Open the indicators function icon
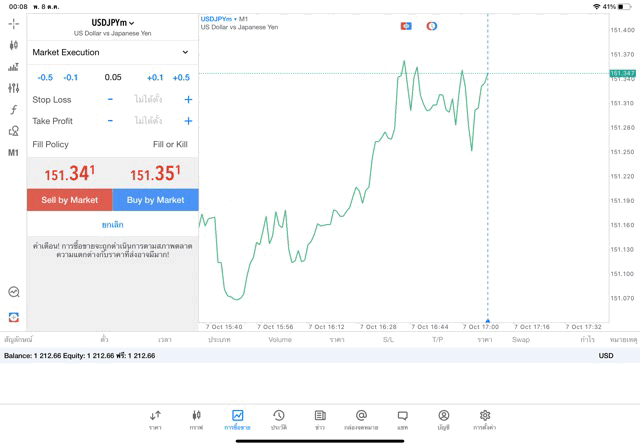Viewport: 640px width, 447px height. pyautogui.click(x=13, y=110)
